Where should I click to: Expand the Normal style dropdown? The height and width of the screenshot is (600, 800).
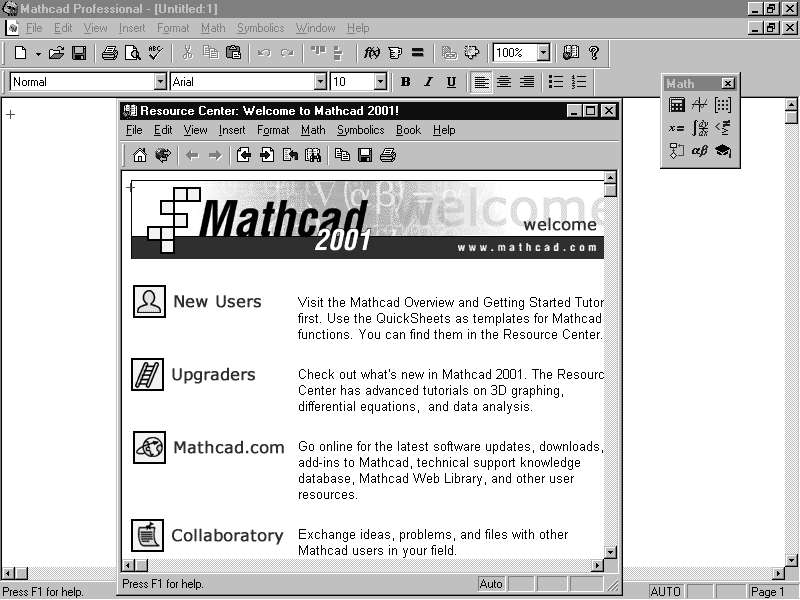(x=160, y=82)
